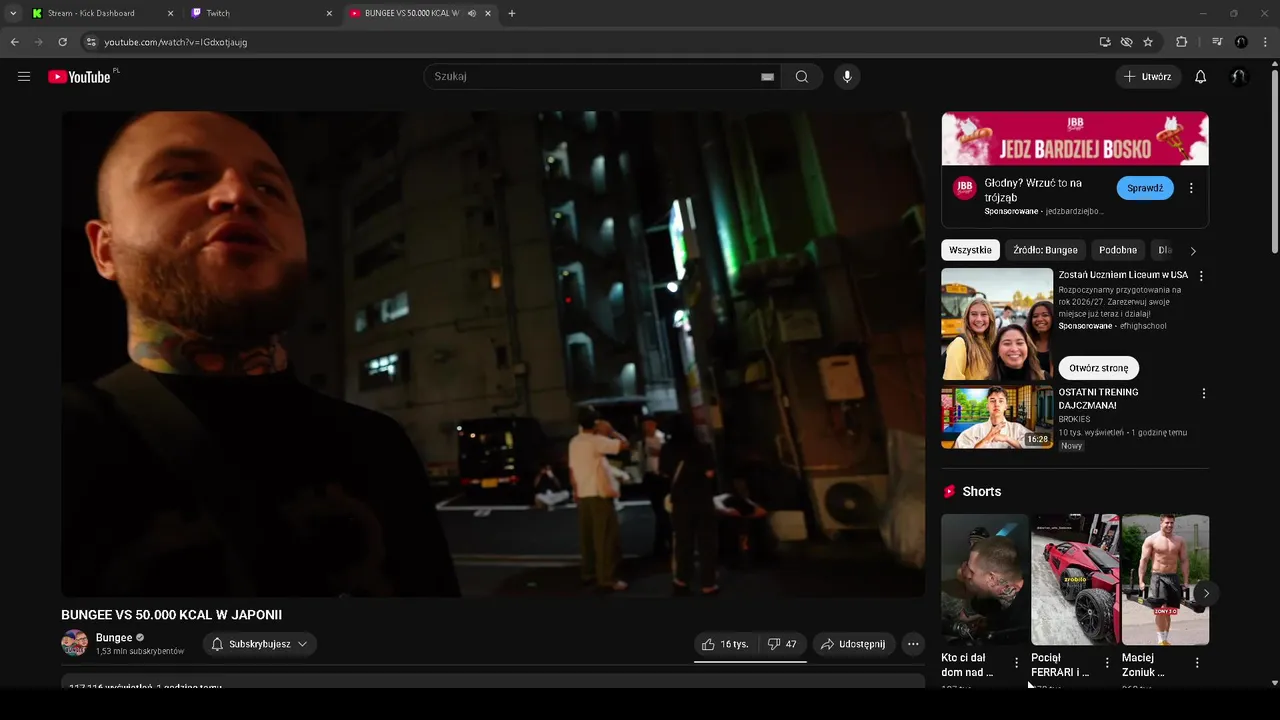Click the tracking protection eye icon
Viewport: 1280px width, 720px height.
pos(1126,42)
